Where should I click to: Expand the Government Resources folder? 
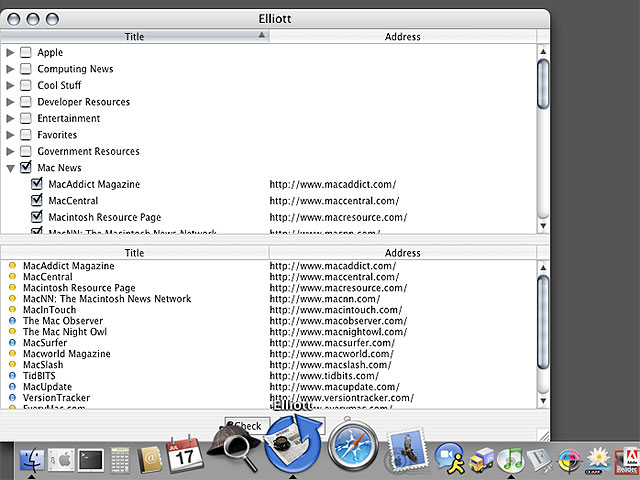point(10,151)
